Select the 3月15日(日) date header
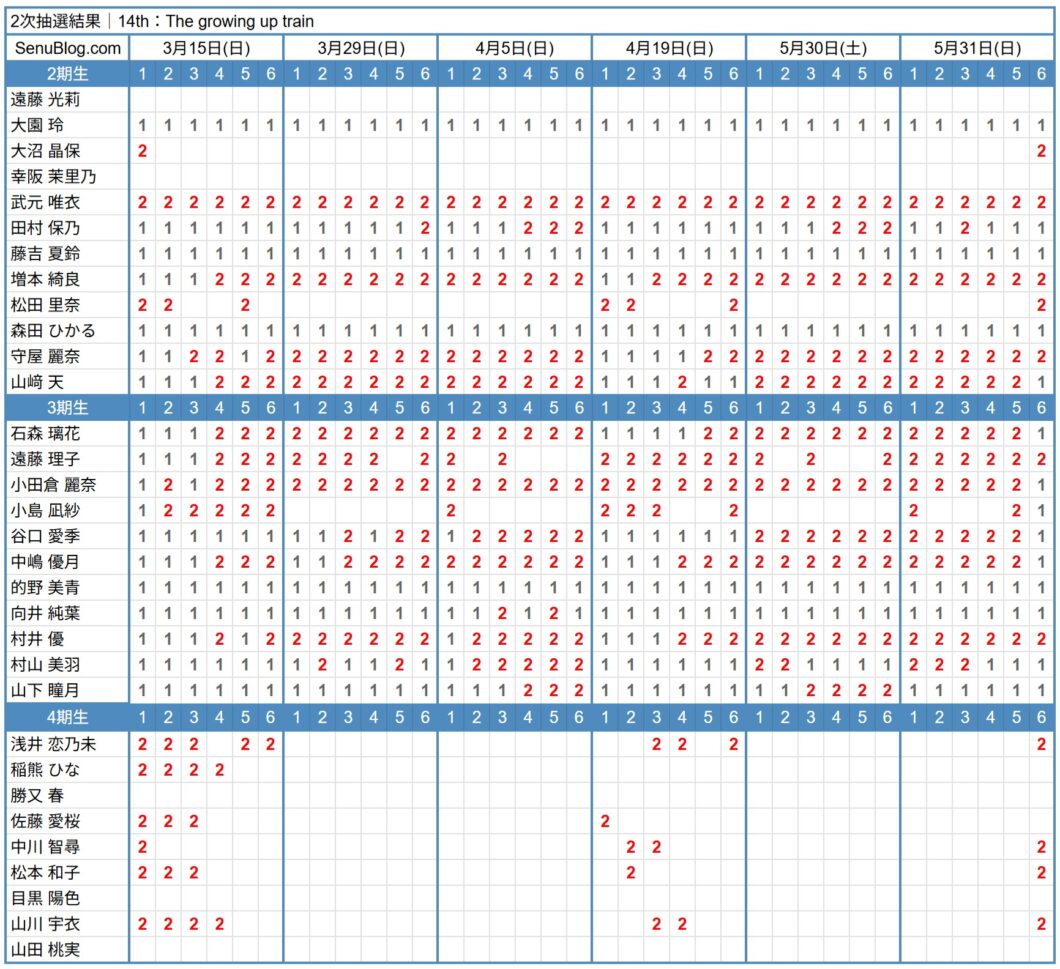The height and width of the screenshot is (969, 1060). [x=207, y=48]
